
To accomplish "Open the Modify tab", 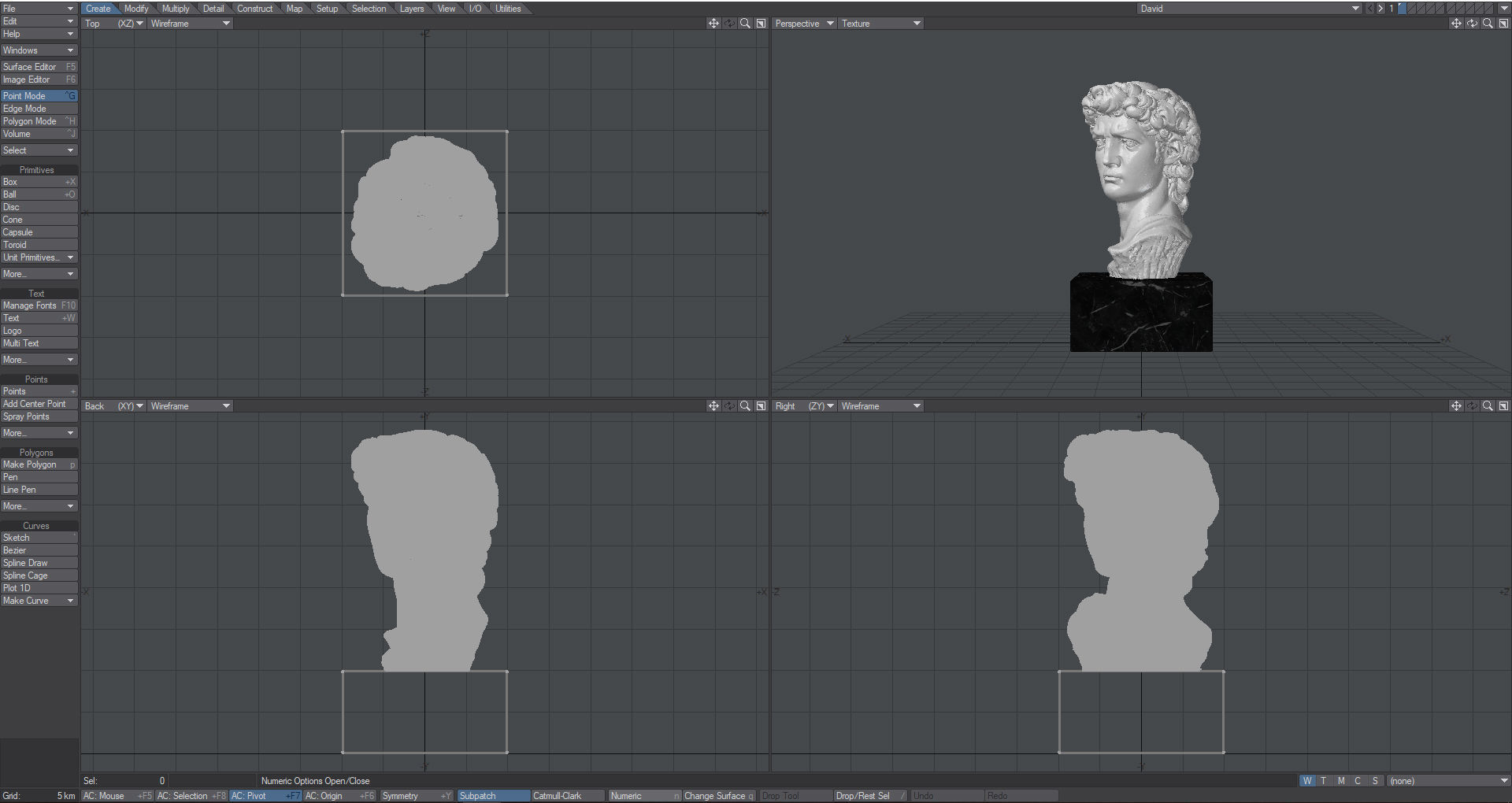I will pyautogui.click(x=136, y=9).
